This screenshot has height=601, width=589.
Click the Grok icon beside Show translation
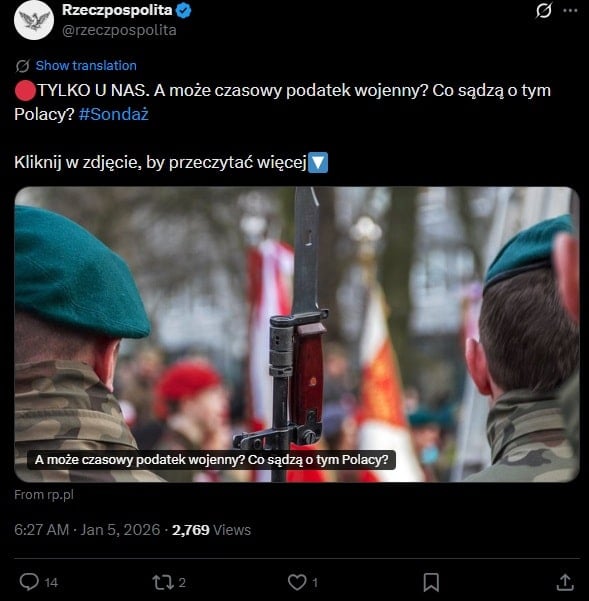(22, 66)
